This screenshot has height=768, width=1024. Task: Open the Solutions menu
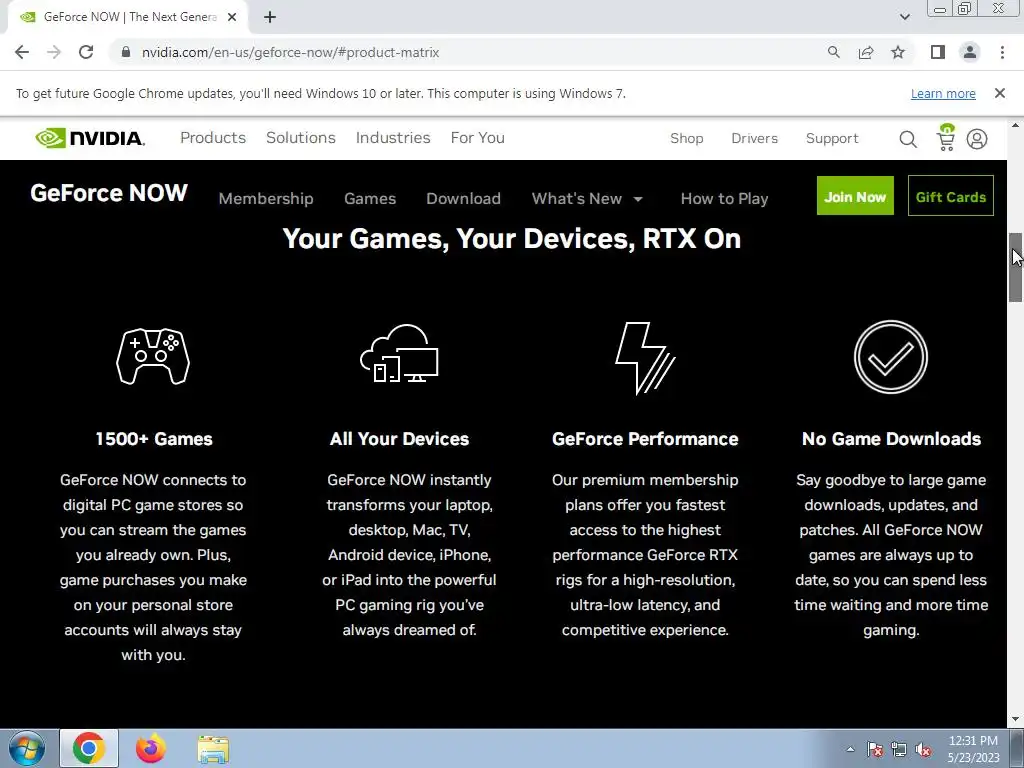click(300, 138)
